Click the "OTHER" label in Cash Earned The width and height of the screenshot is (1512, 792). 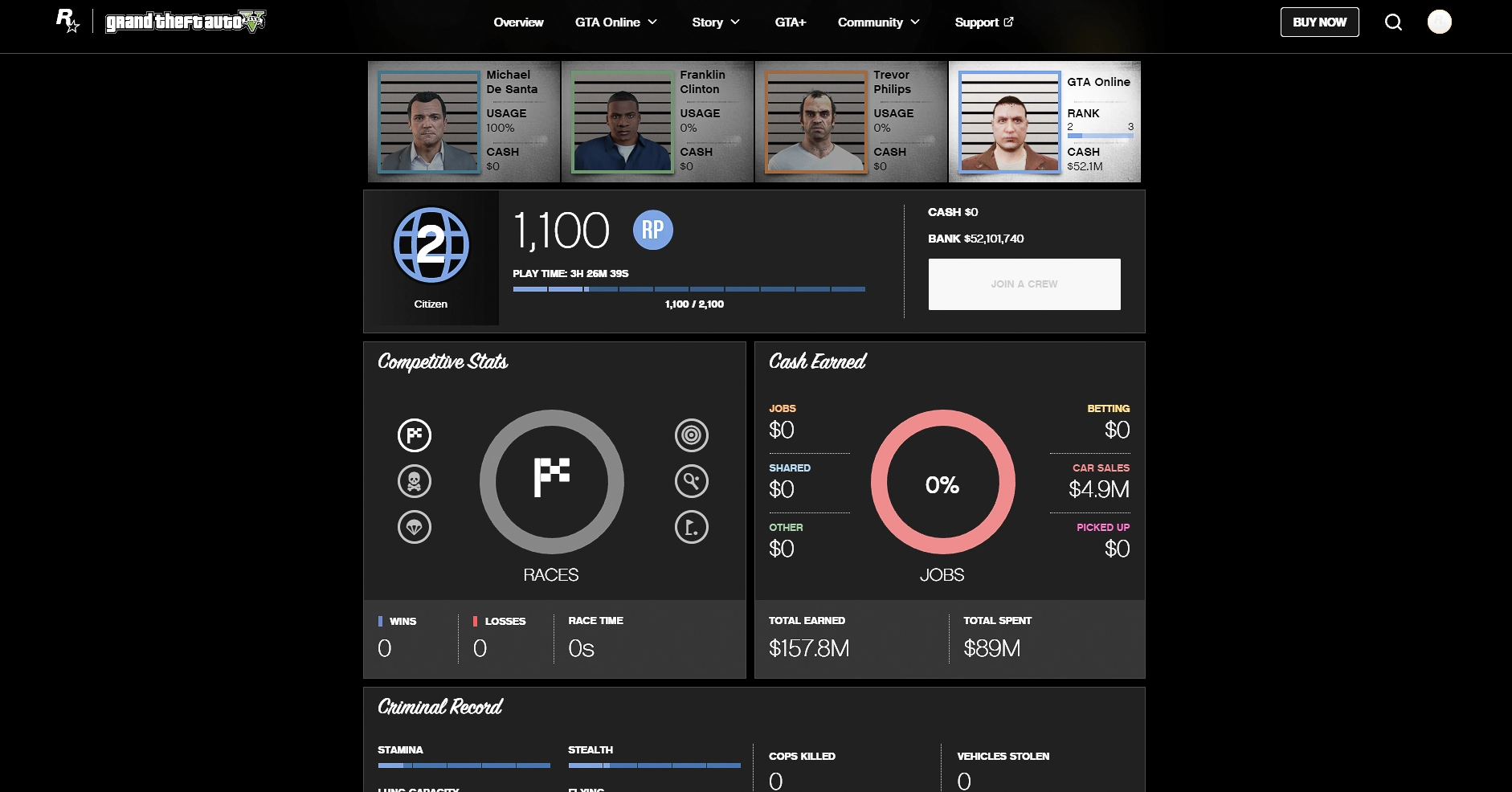coord(786,528)
